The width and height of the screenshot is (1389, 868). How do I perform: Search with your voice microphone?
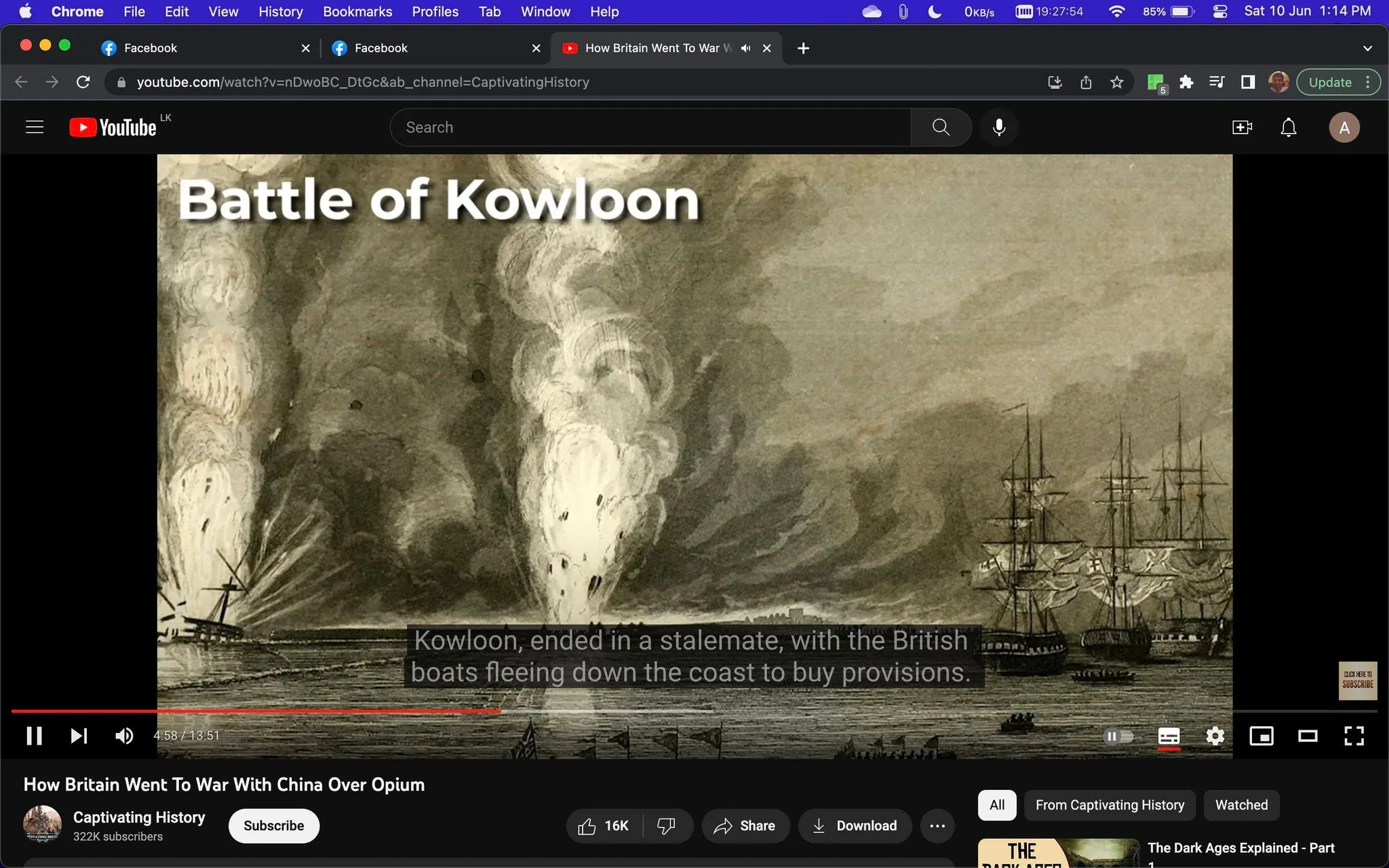(x=998, y=127)
